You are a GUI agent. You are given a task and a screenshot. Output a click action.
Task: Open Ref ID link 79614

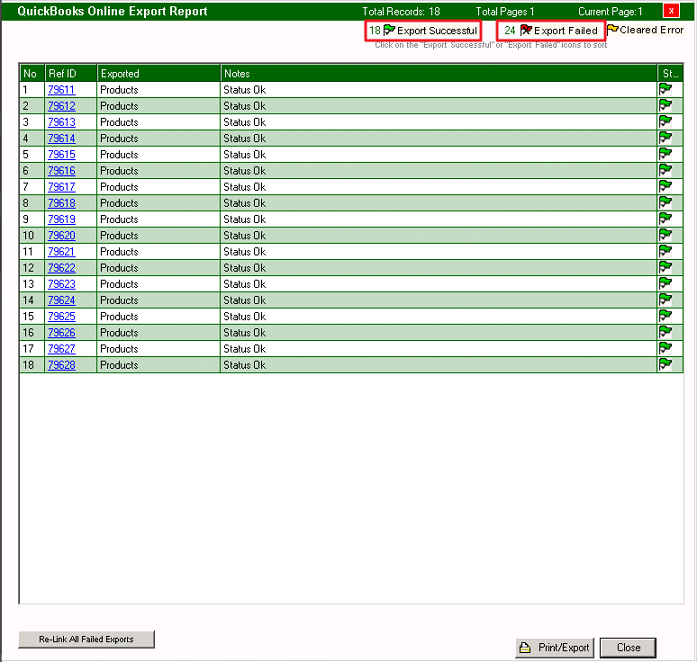pyautogui.click(x=61, y=138)
